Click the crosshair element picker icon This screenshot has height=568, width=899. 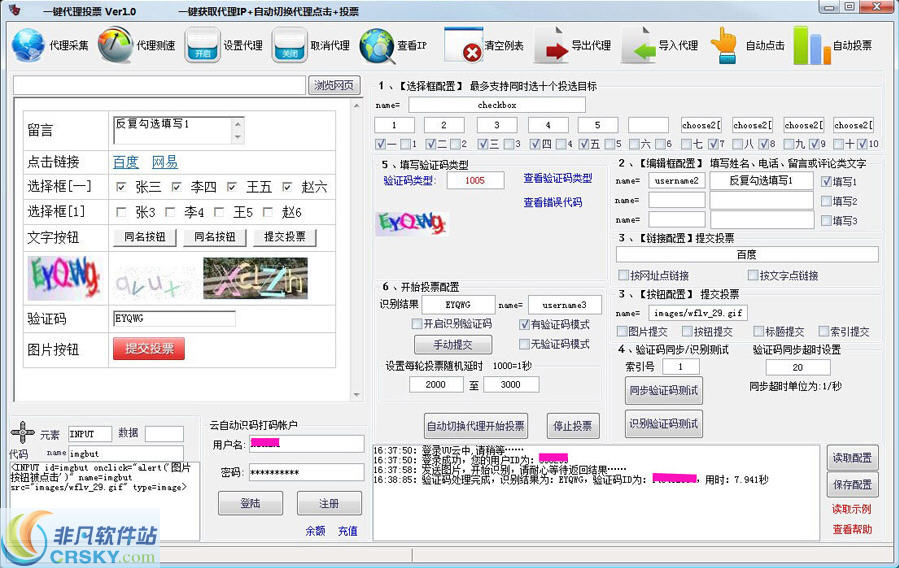pos(22,433)
